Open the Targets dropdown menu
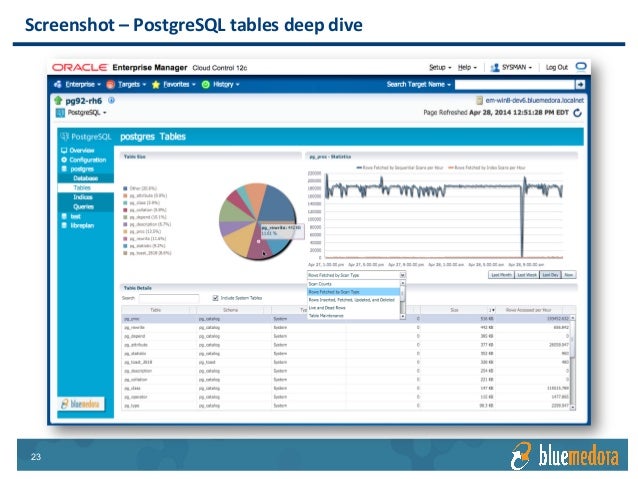 pyautogui.click(x=132, y=84)
